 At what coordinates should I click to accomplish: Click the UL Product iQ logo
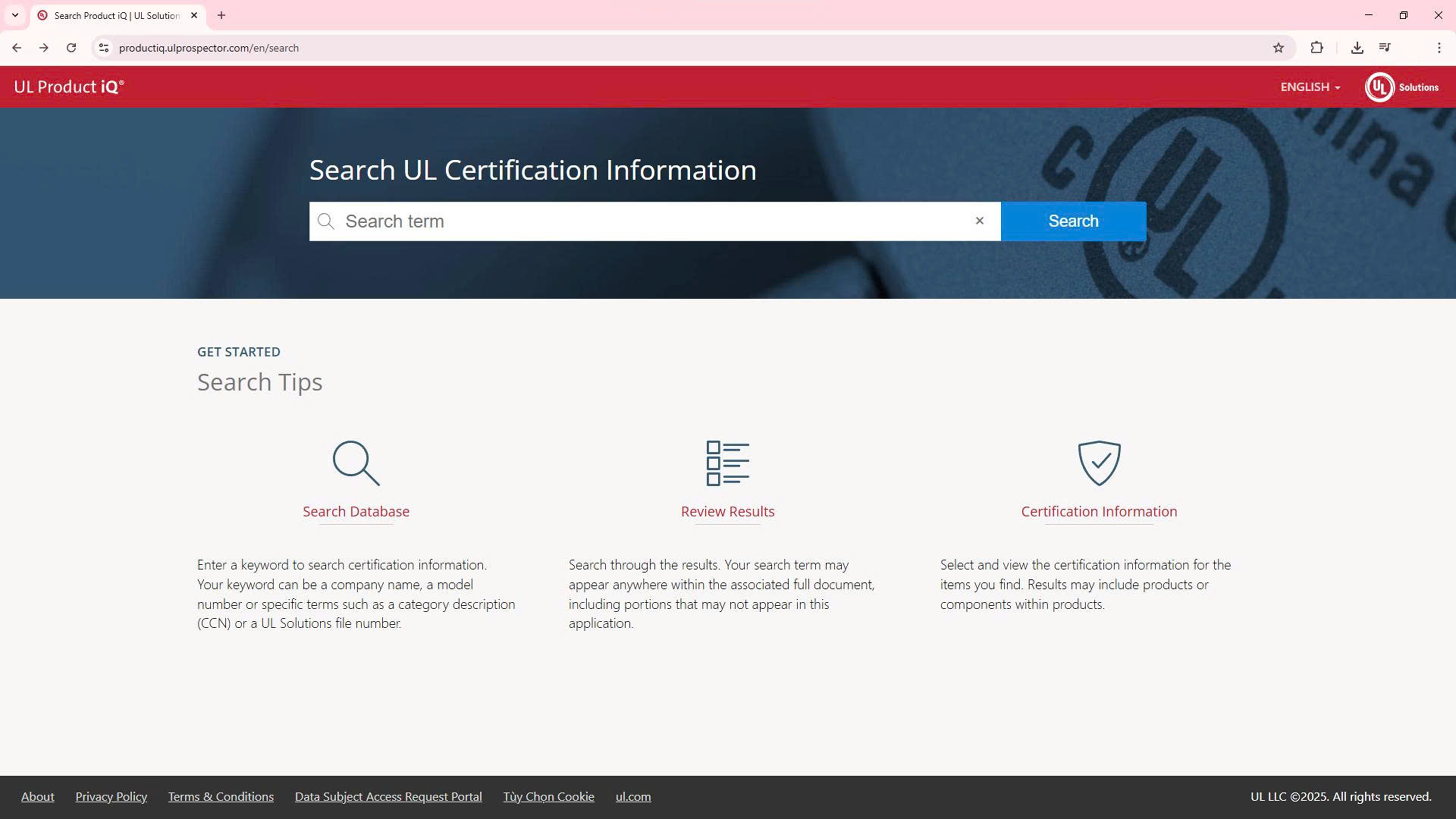69,86
